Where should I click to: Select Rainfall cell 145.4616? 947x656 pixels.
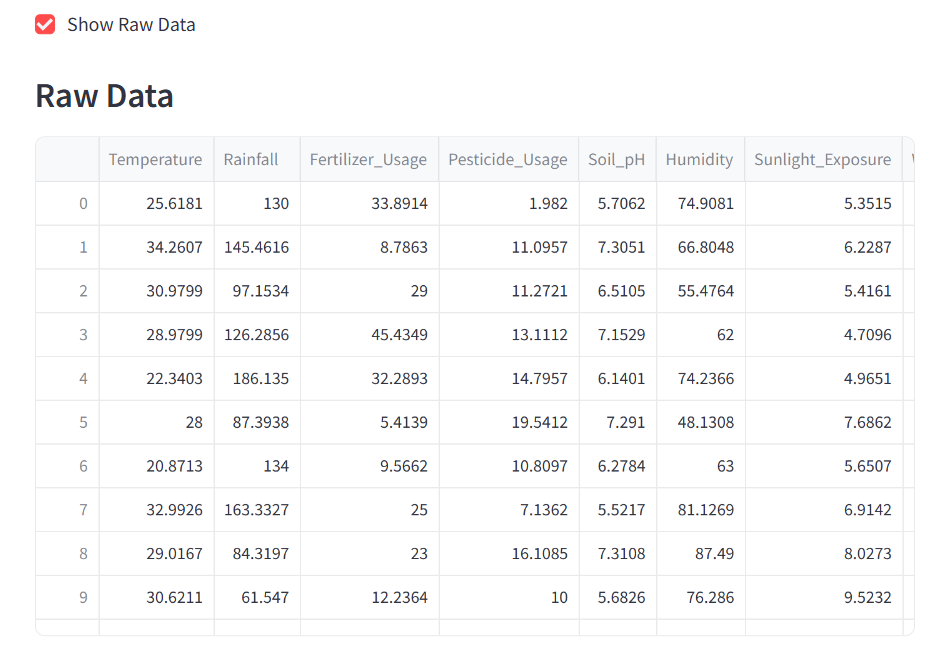coord(257,247)
